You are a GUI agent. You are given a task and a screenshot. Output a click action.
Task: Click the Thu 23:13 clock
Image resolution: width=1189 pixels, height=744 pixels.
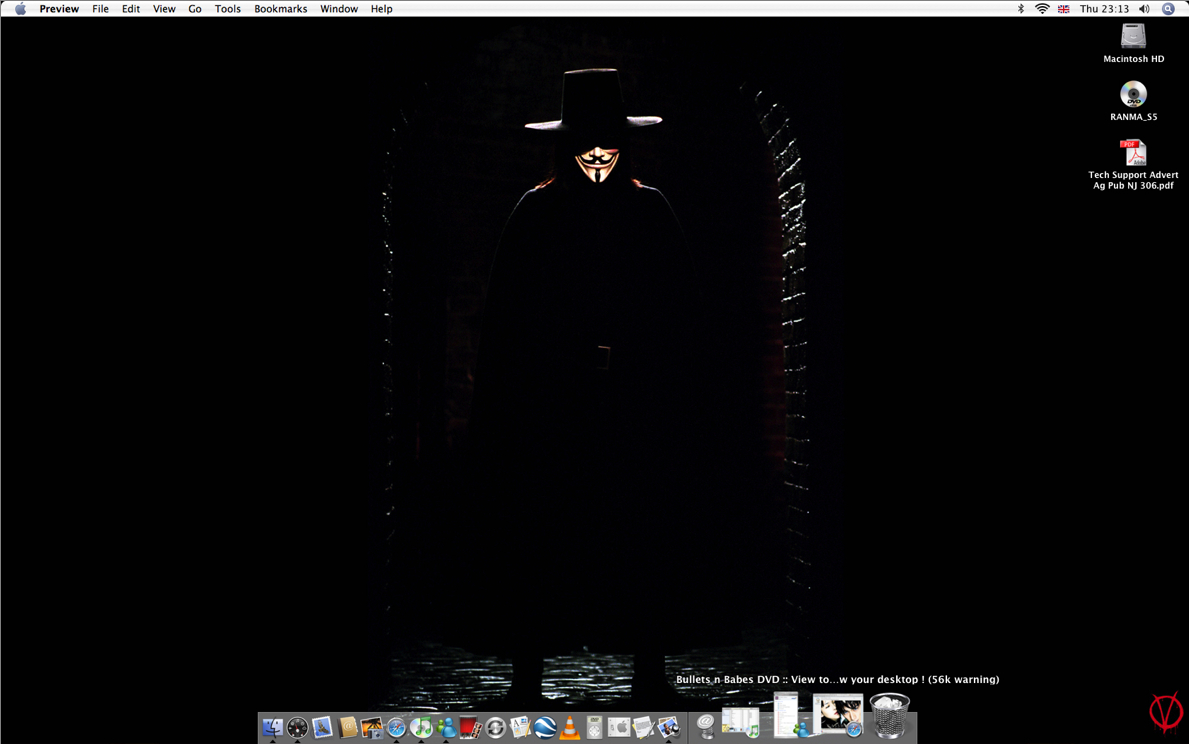1104,9
